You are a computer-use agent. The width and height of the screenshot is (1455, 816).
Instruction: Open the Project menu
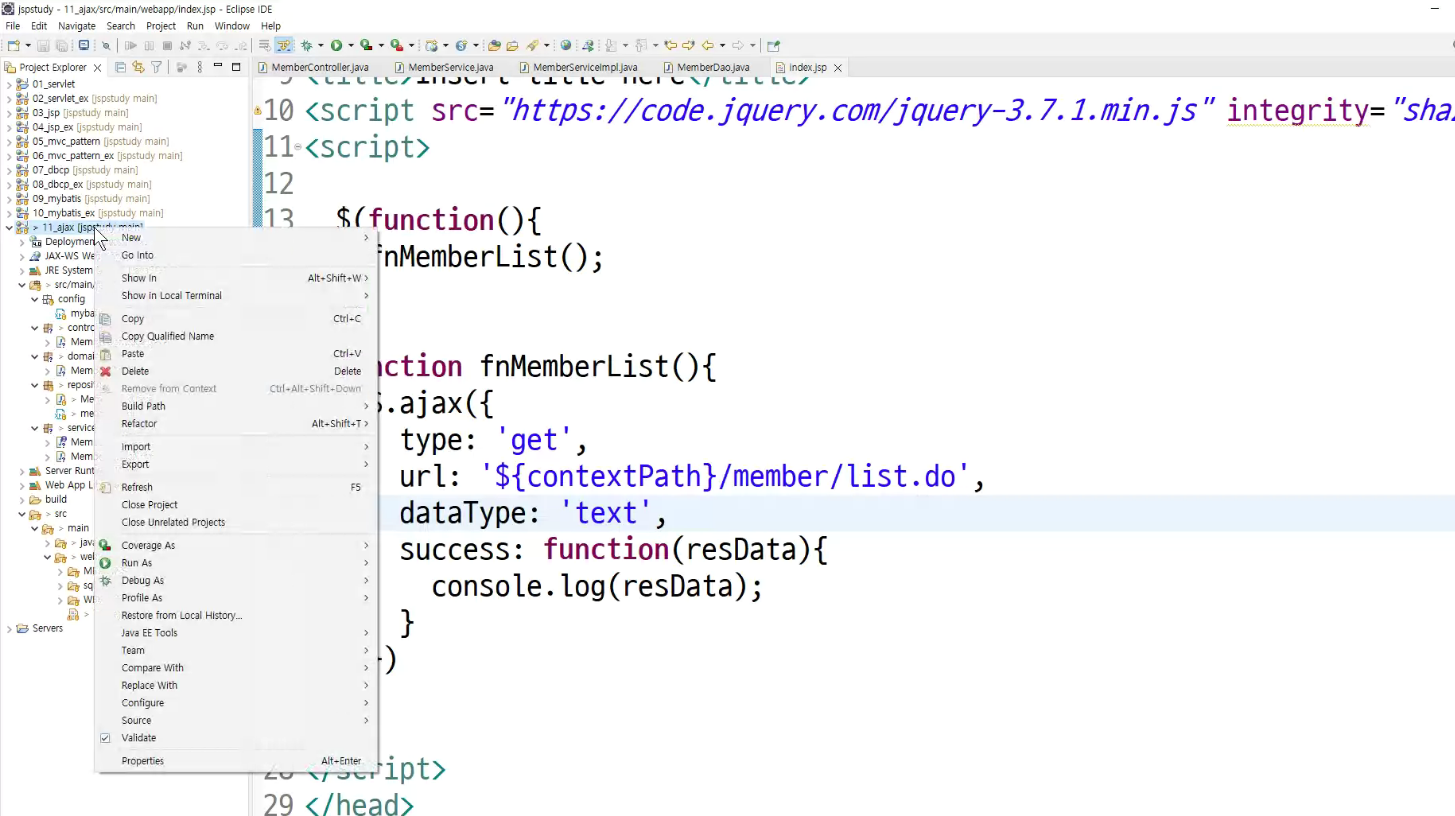(161, 26)
